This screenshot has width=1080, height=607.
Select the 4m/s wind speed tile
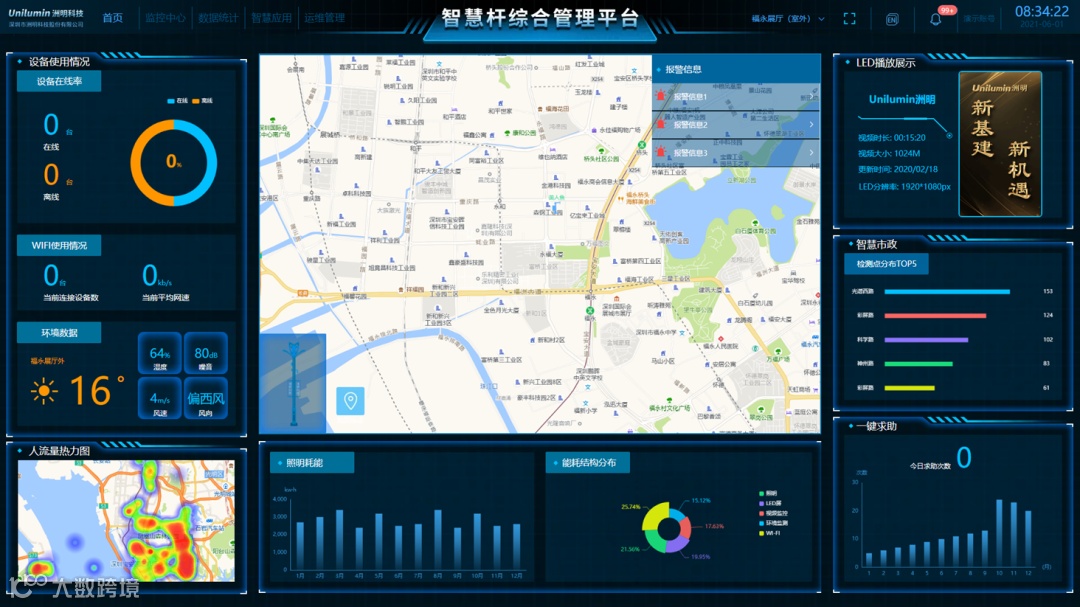coord(160,398)
